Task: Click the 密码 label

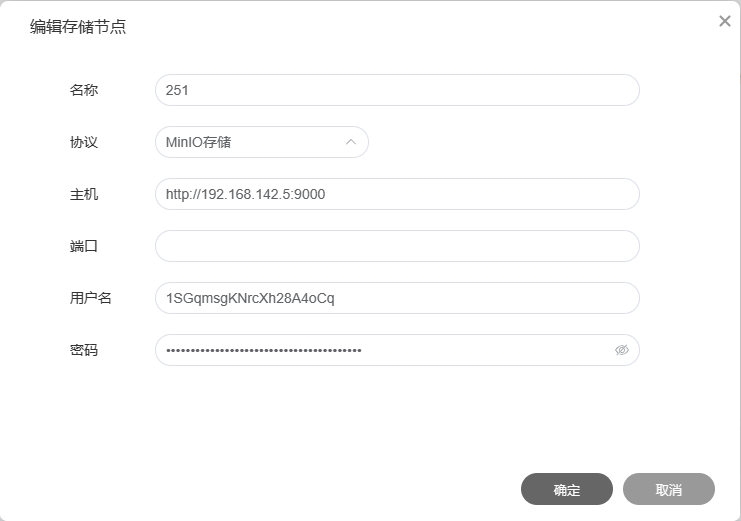Action: coord(84,350)
